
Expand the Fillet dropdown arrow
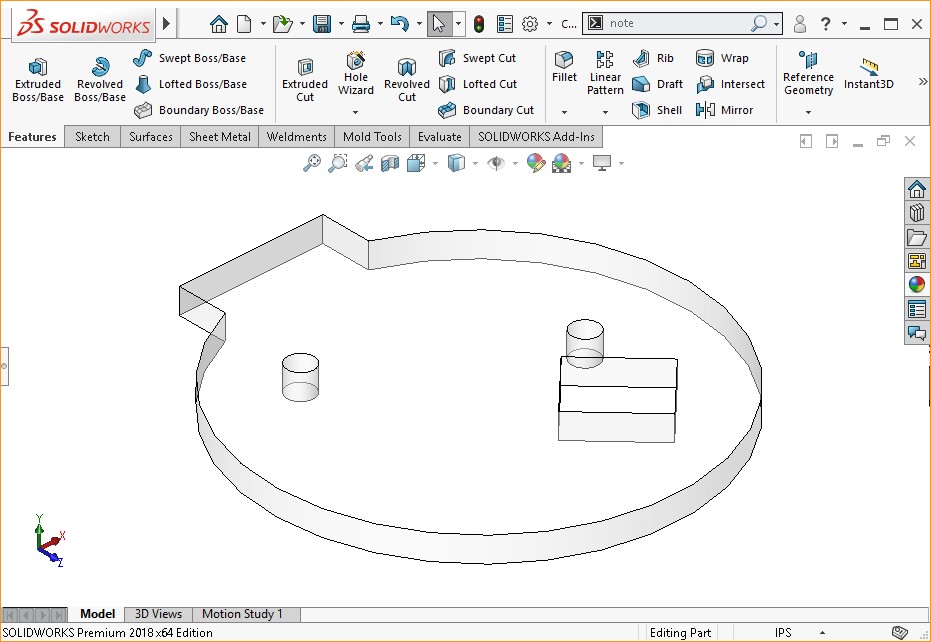pos(564,112)
